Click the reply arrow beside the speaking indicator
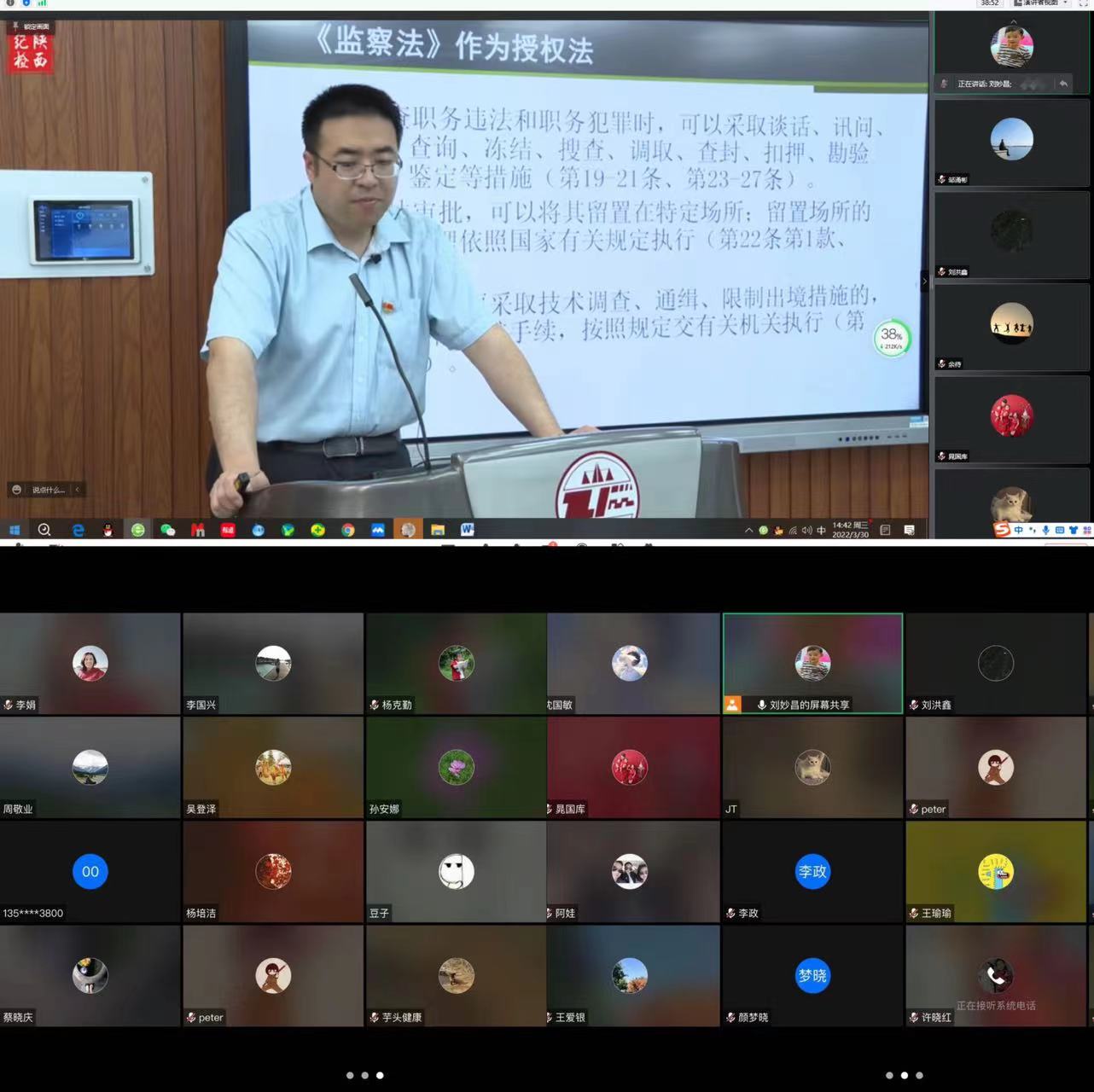 click(x=1063, y=84)
